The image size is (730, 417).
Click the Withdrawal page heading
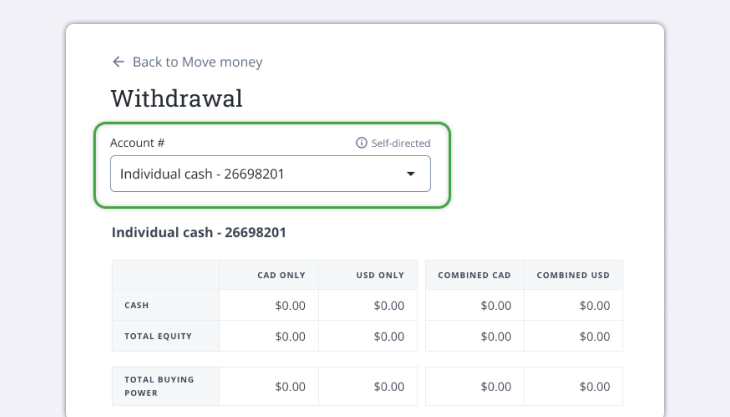pos(176,98)
